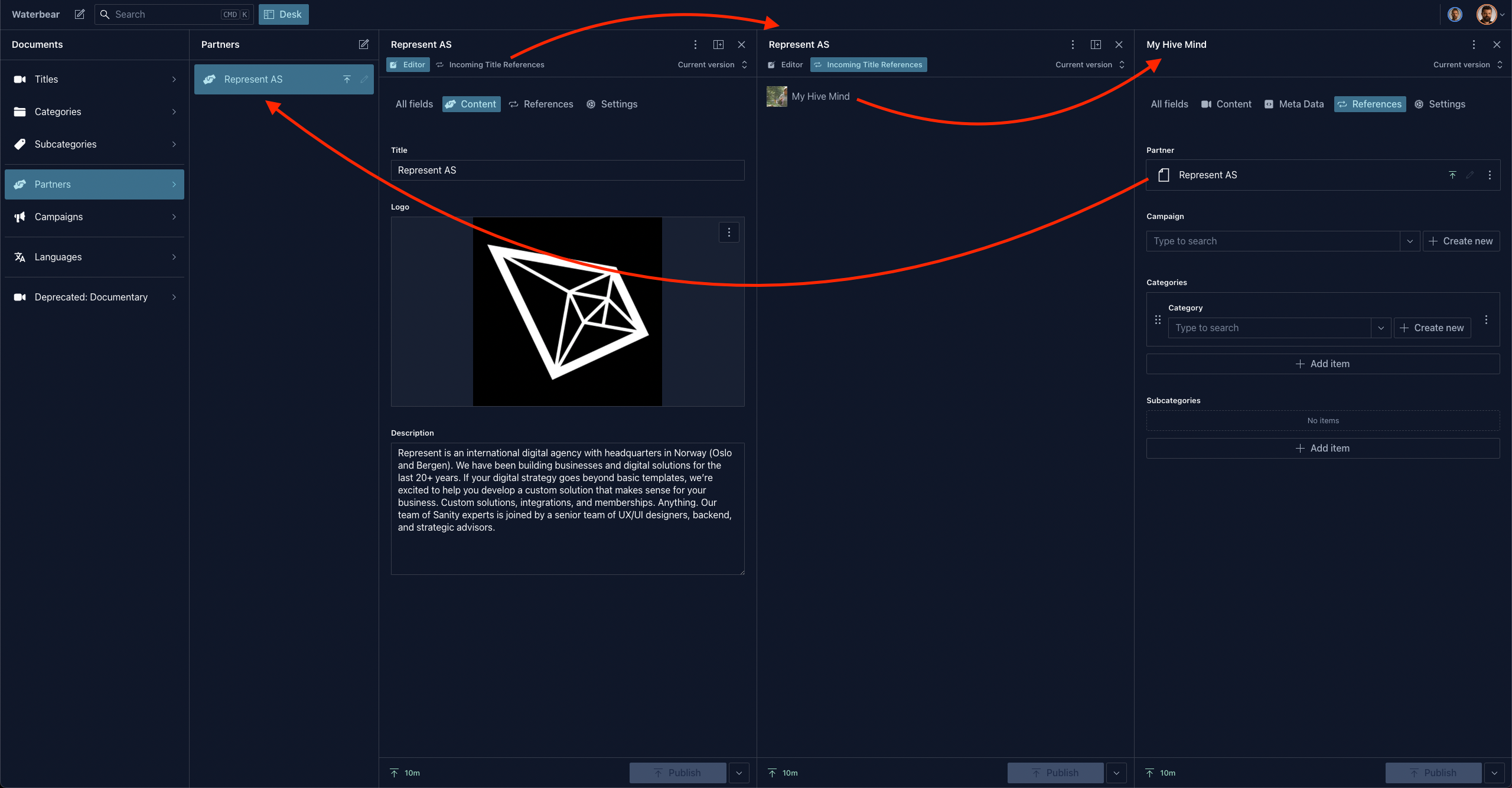
Task: Click three-dot menu on Partner Represent AS reference
Action: (x=1490, y=175)
